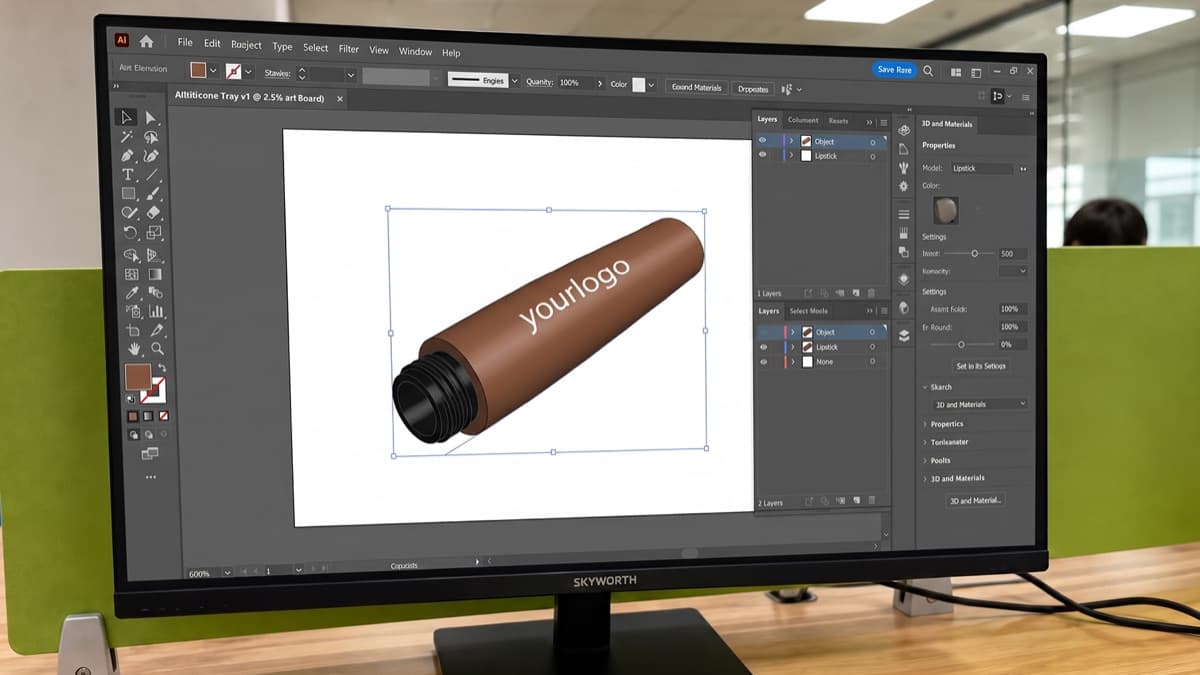Open the Window menu
Screen dimensions: 1200x675
(x=415, y=51)
